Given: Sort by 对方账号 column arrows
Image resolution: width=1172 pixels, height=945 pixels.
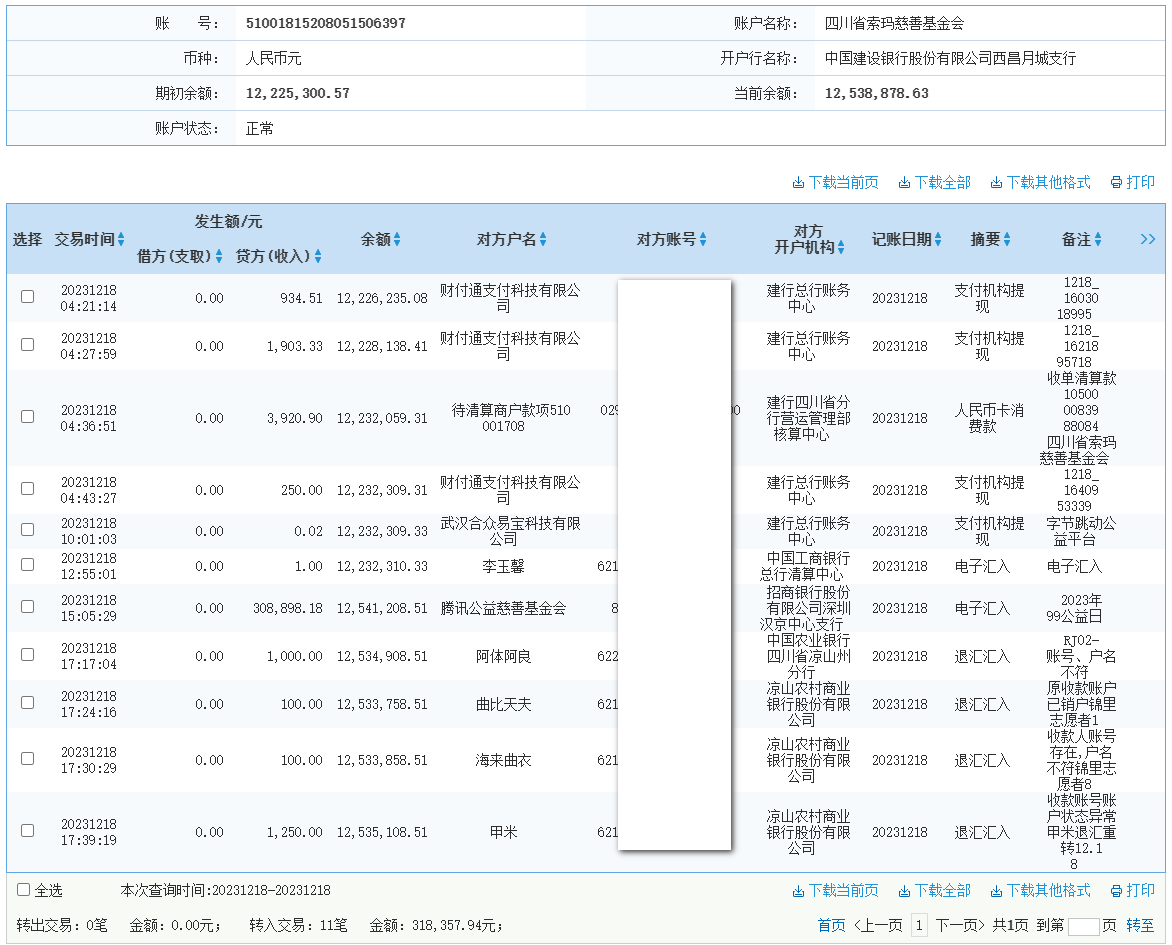Looking at the screenshot, I should click(x=703, y=239).
